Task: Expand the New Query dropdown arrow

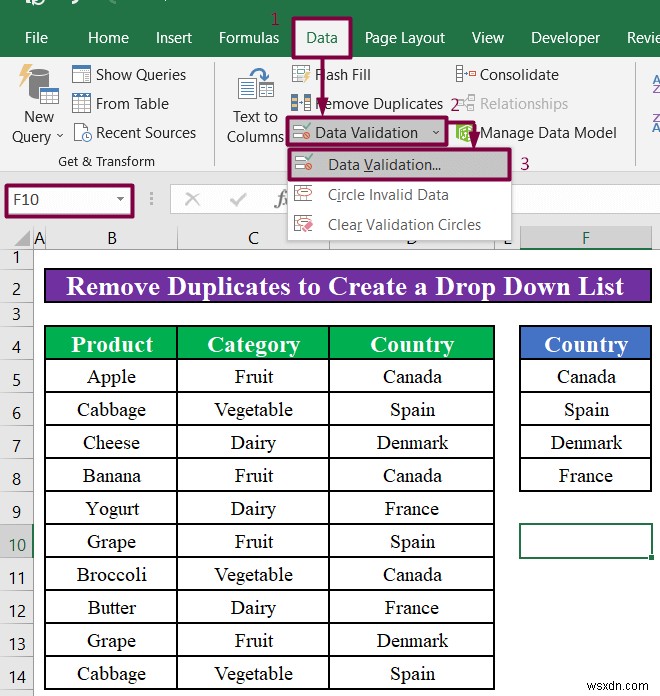Action: coord(60,136)
